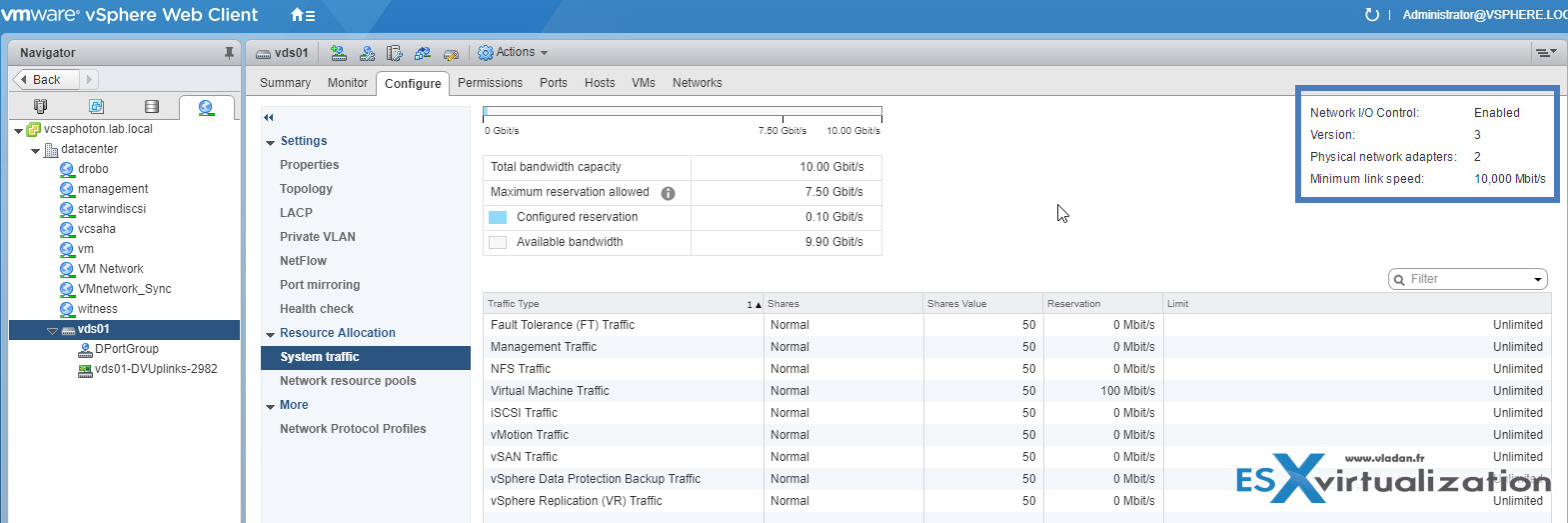This screenshot has width=1568, height=523.
Task: Open the panel options menu at far right
Action: (1546, 52)
